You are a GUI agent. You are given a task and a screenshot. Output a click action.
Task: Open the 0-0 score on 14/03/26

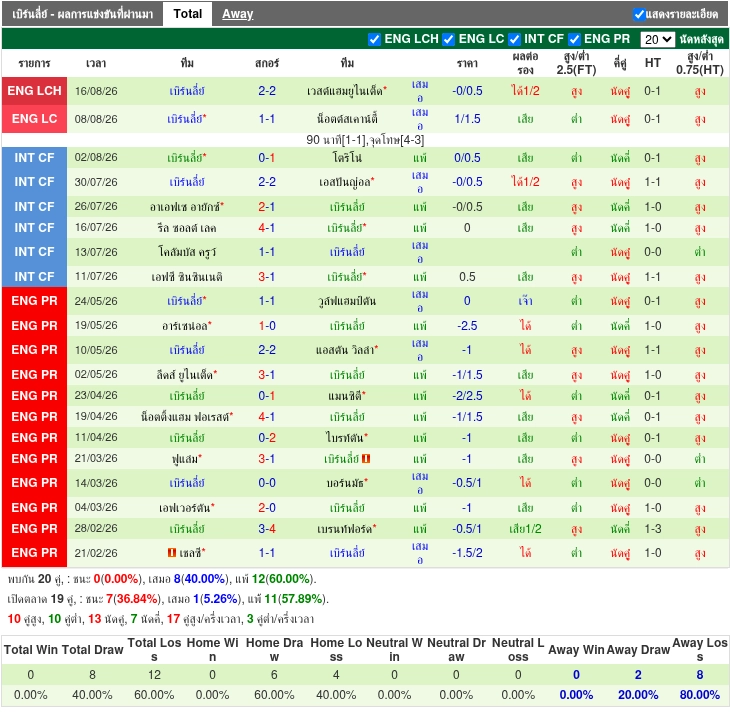click(x=267, y=483)
